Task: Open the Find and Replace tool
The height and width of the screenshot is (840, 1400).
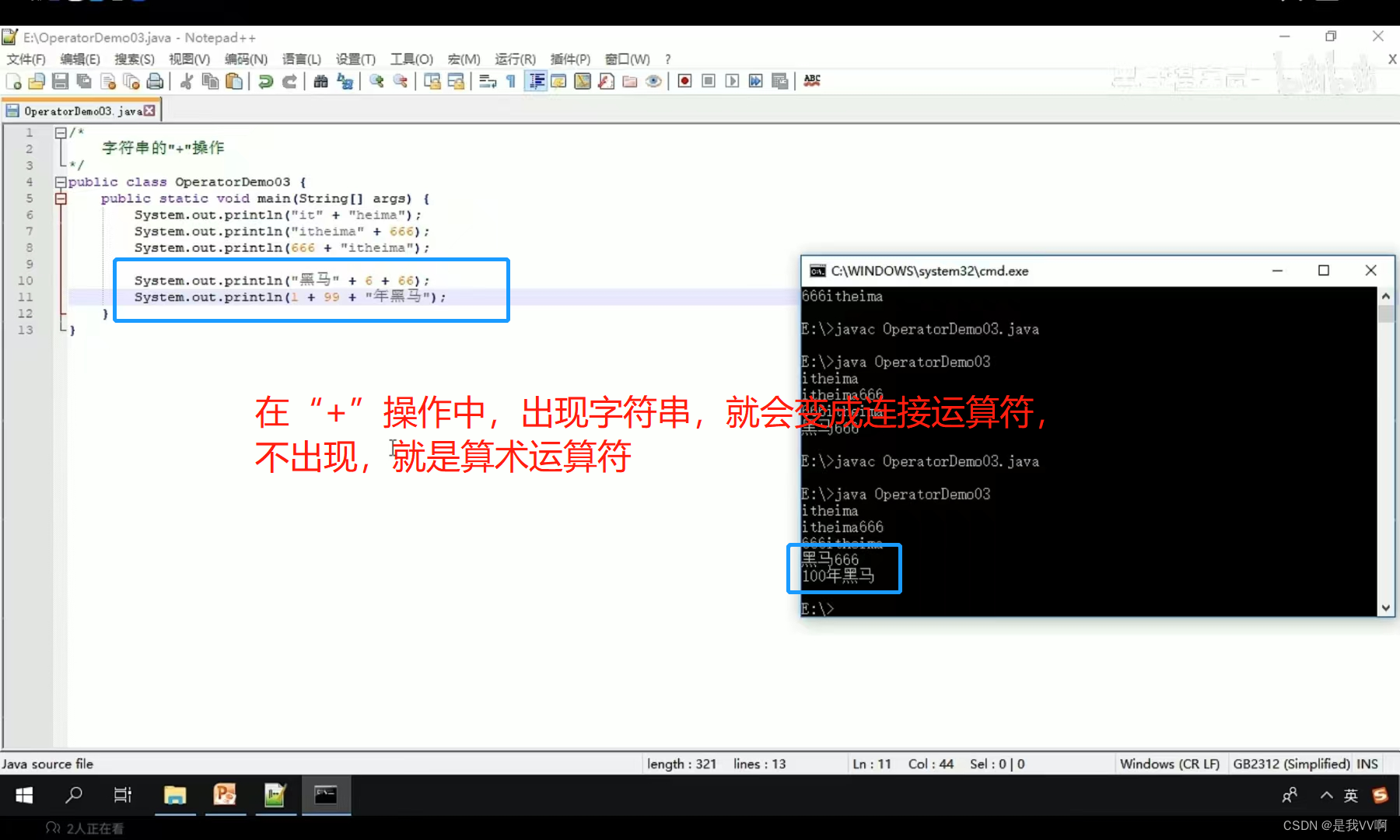Action: pos(345,81)
